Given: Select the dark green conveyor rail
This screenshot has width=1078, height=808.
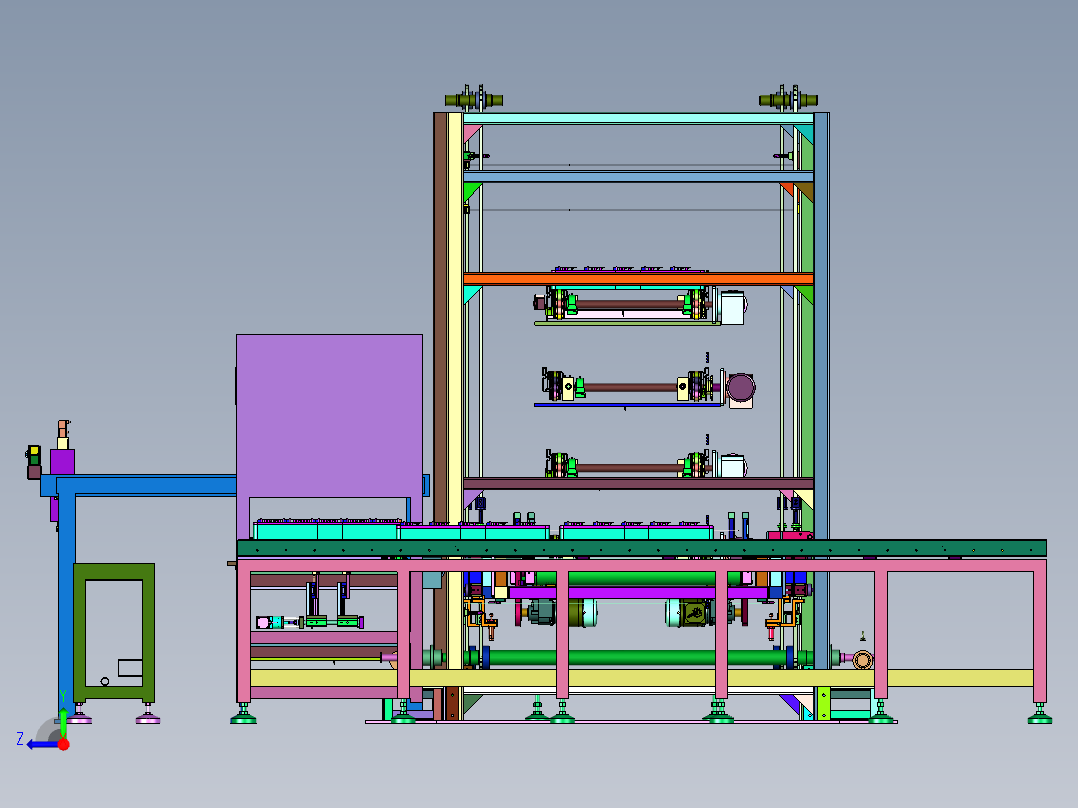Looking at the screenshot, I should 641,548.
